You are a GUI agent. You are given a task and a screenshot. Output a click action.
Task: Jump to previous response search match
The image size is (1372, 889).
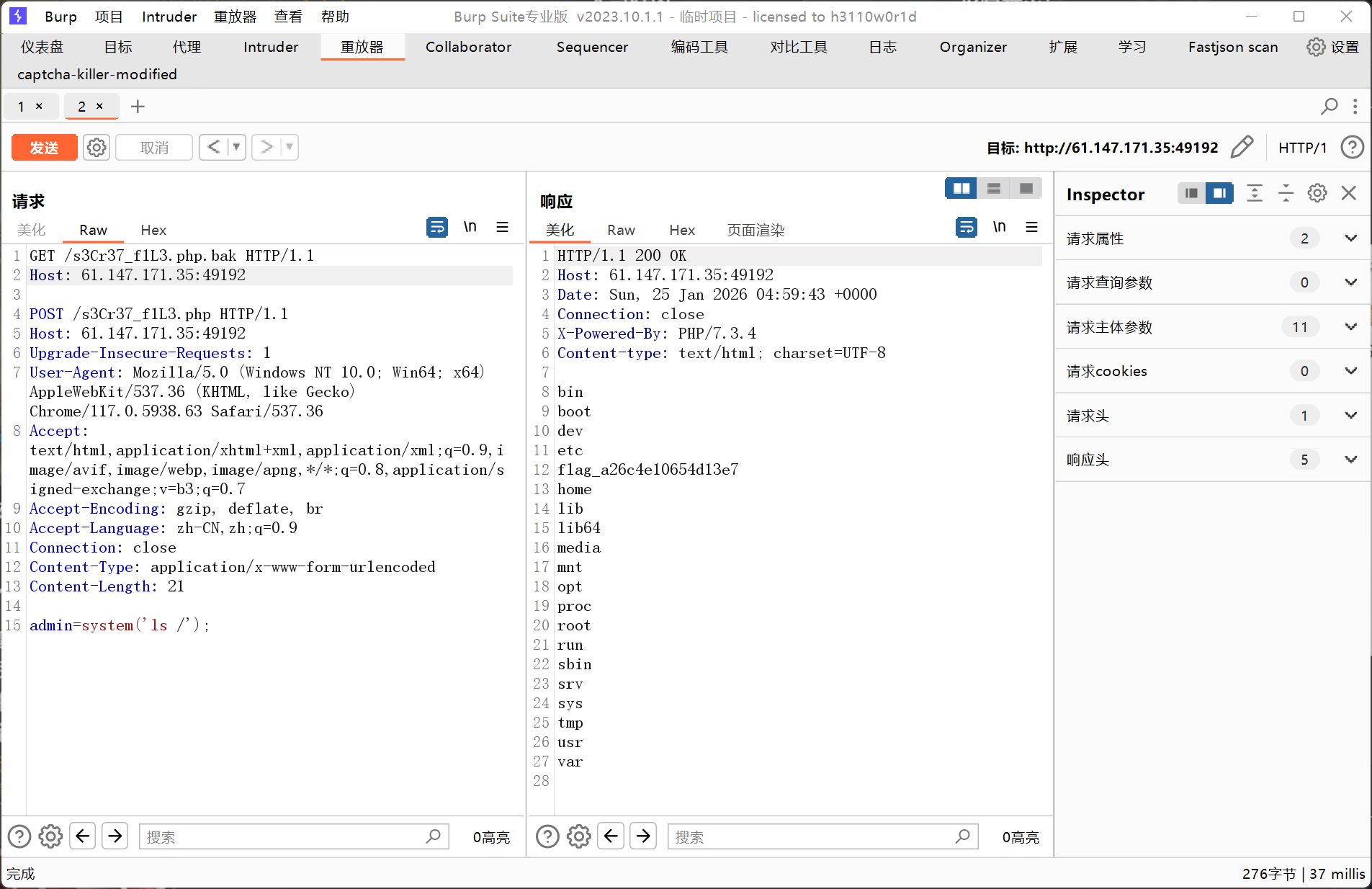[x=611, y=836]
